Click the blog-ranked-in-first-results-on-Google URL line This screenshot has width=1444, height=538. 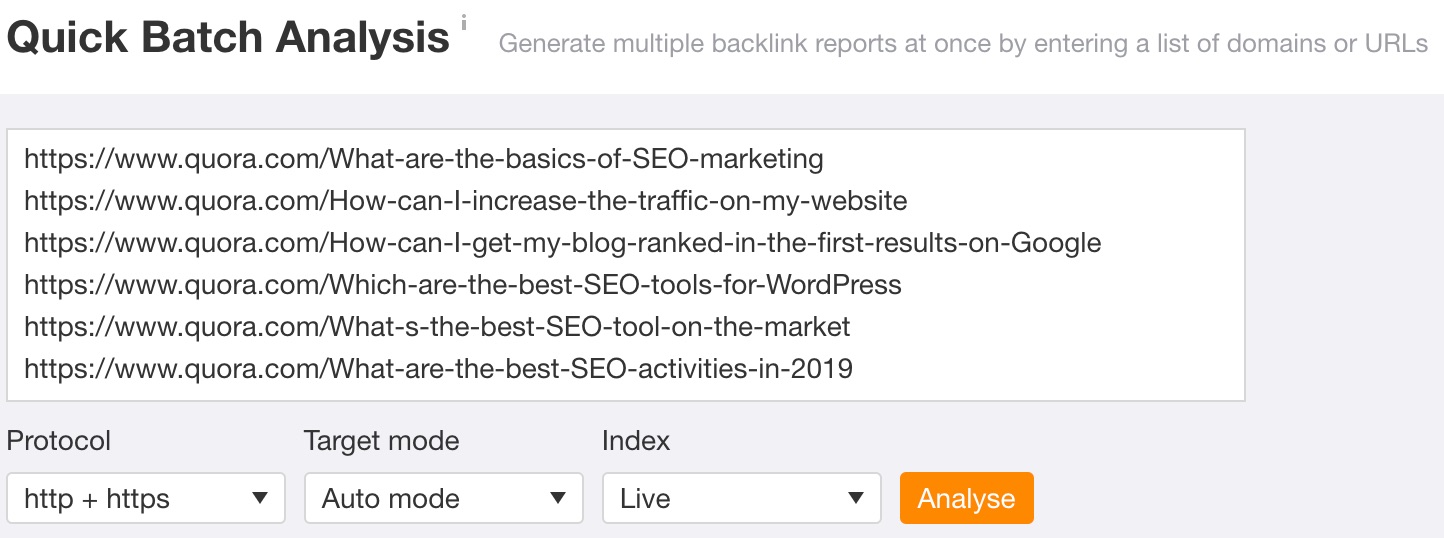(x=563, y=243)
